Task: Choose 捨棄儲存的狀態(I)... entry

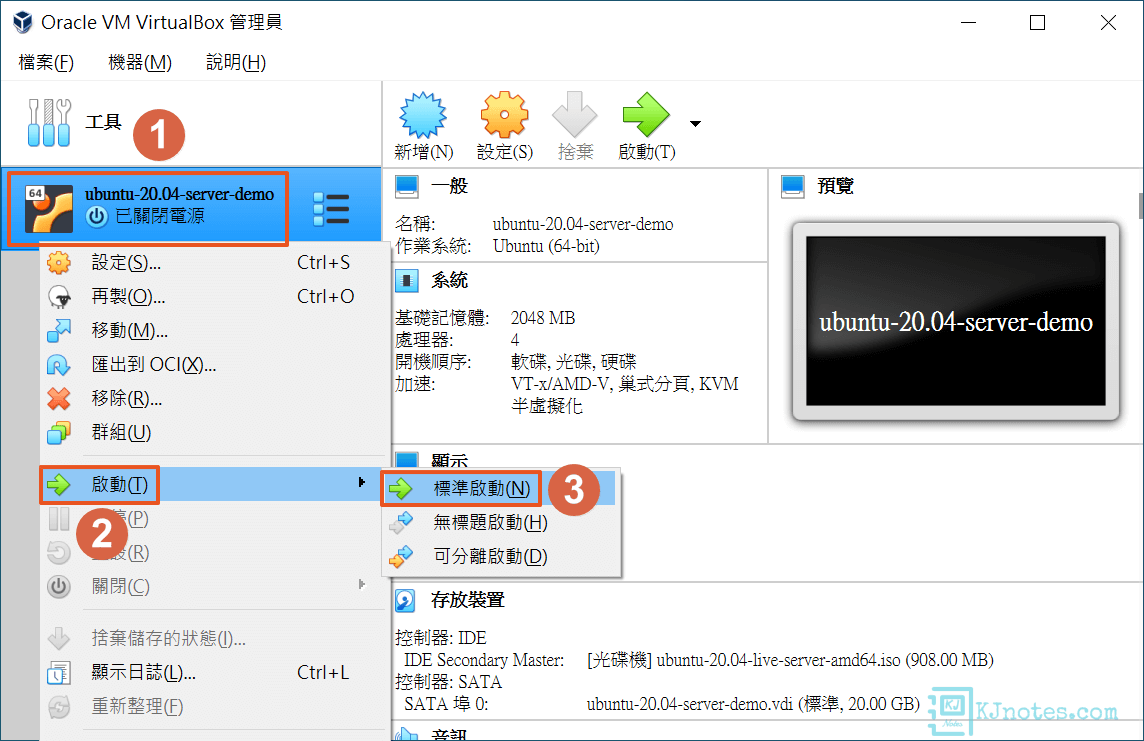Action: [x=215, y=639]
